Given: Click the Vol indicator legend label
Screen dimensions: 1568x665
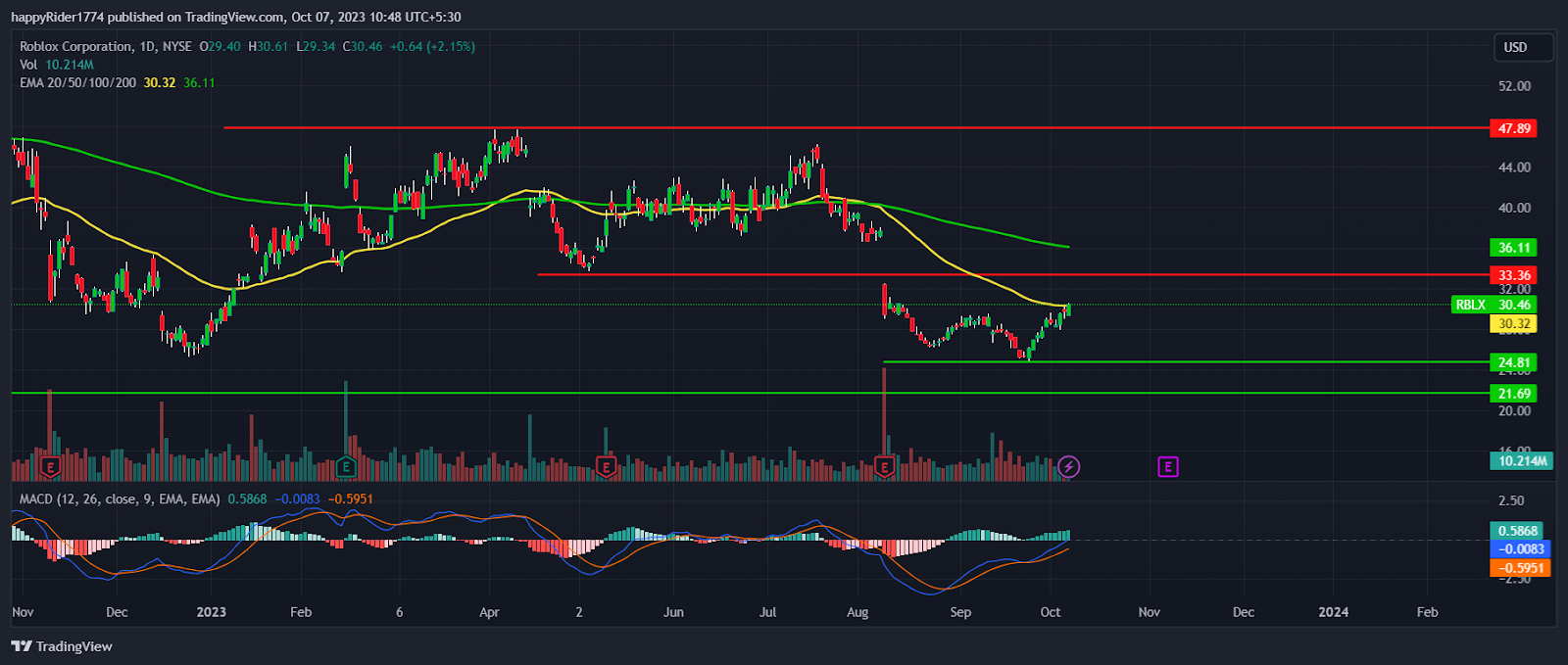Looking at the screenshot, I should (28, 65).
